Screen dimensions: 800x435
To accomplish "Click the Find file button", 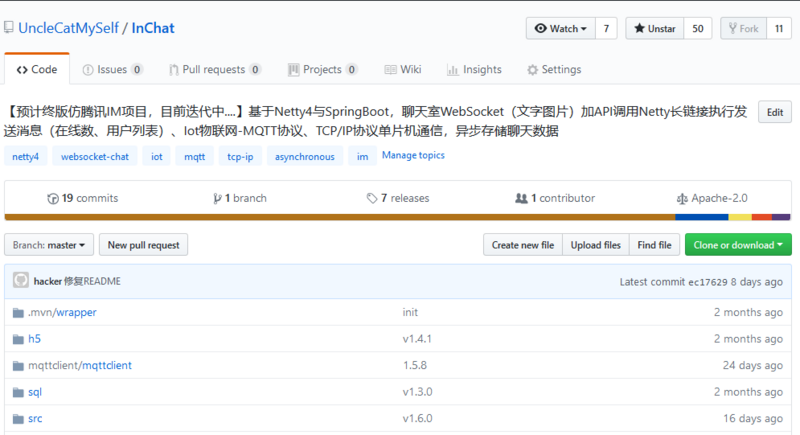I will tap(655, 245).
